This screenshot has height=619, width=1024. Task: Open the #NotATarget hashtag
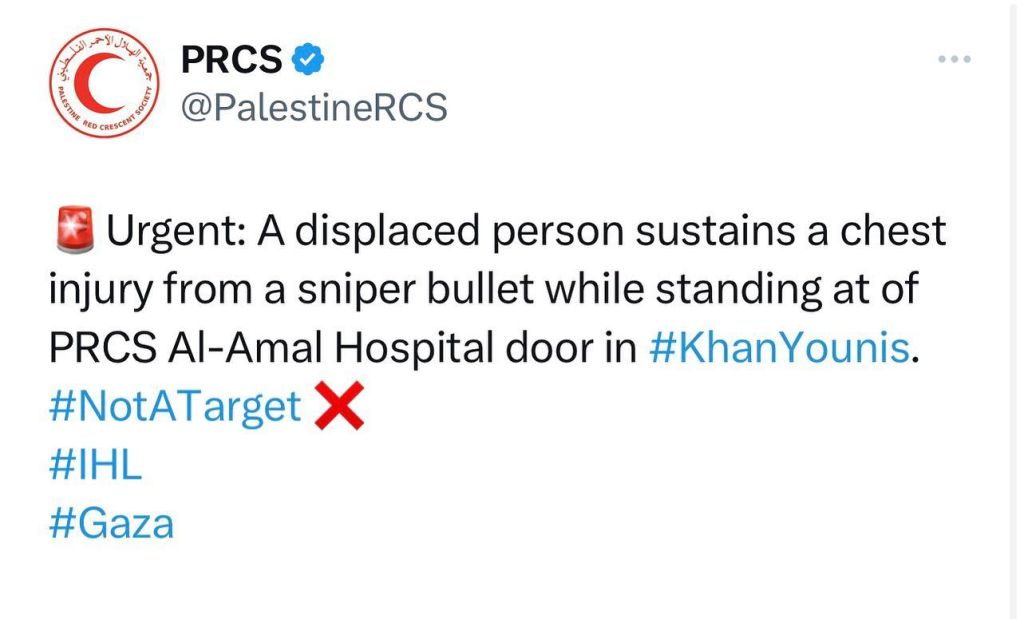[x=175, y=407]
